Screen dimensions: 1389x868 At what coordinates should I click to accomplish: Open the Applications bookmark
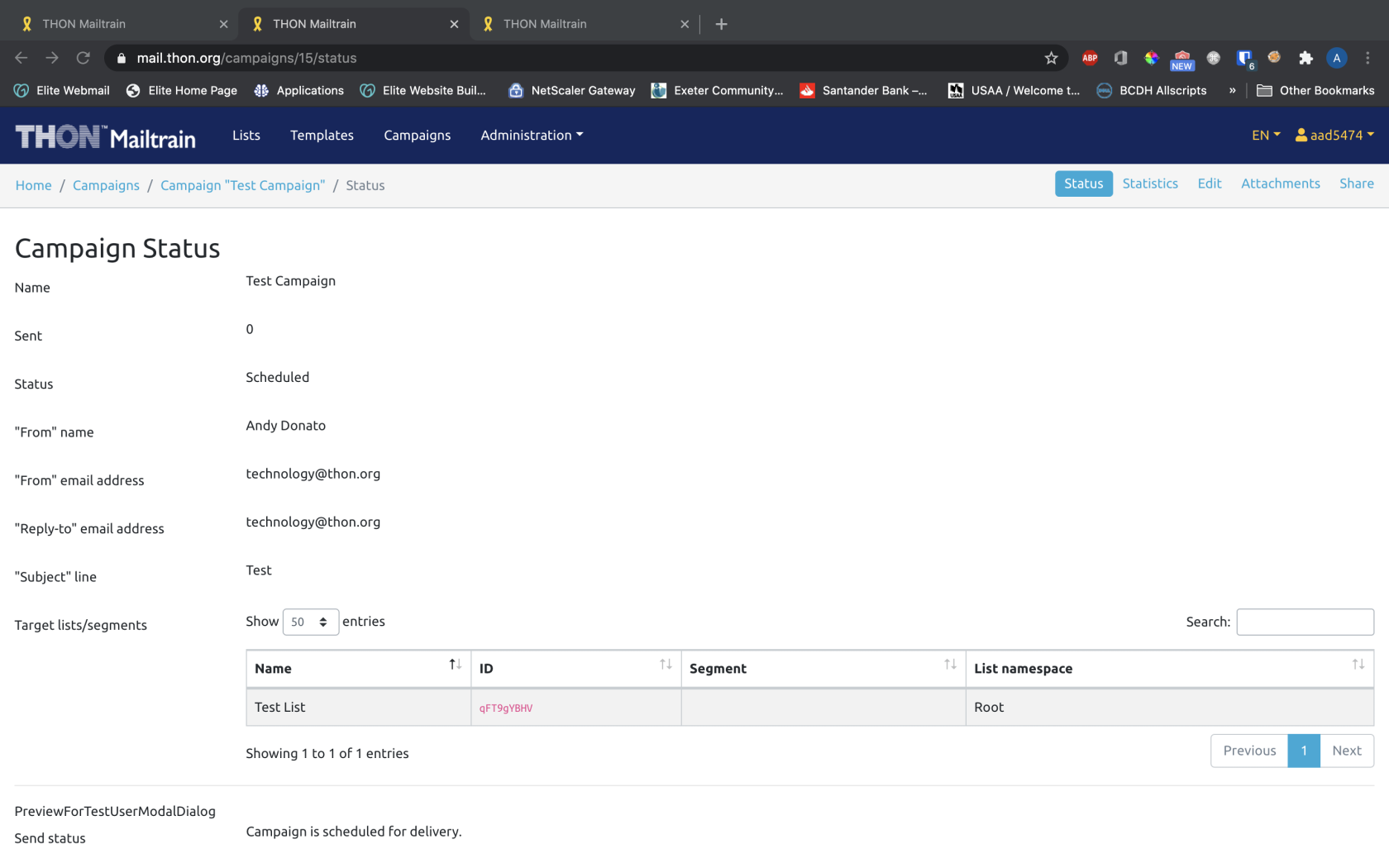[x=299, y=90]
